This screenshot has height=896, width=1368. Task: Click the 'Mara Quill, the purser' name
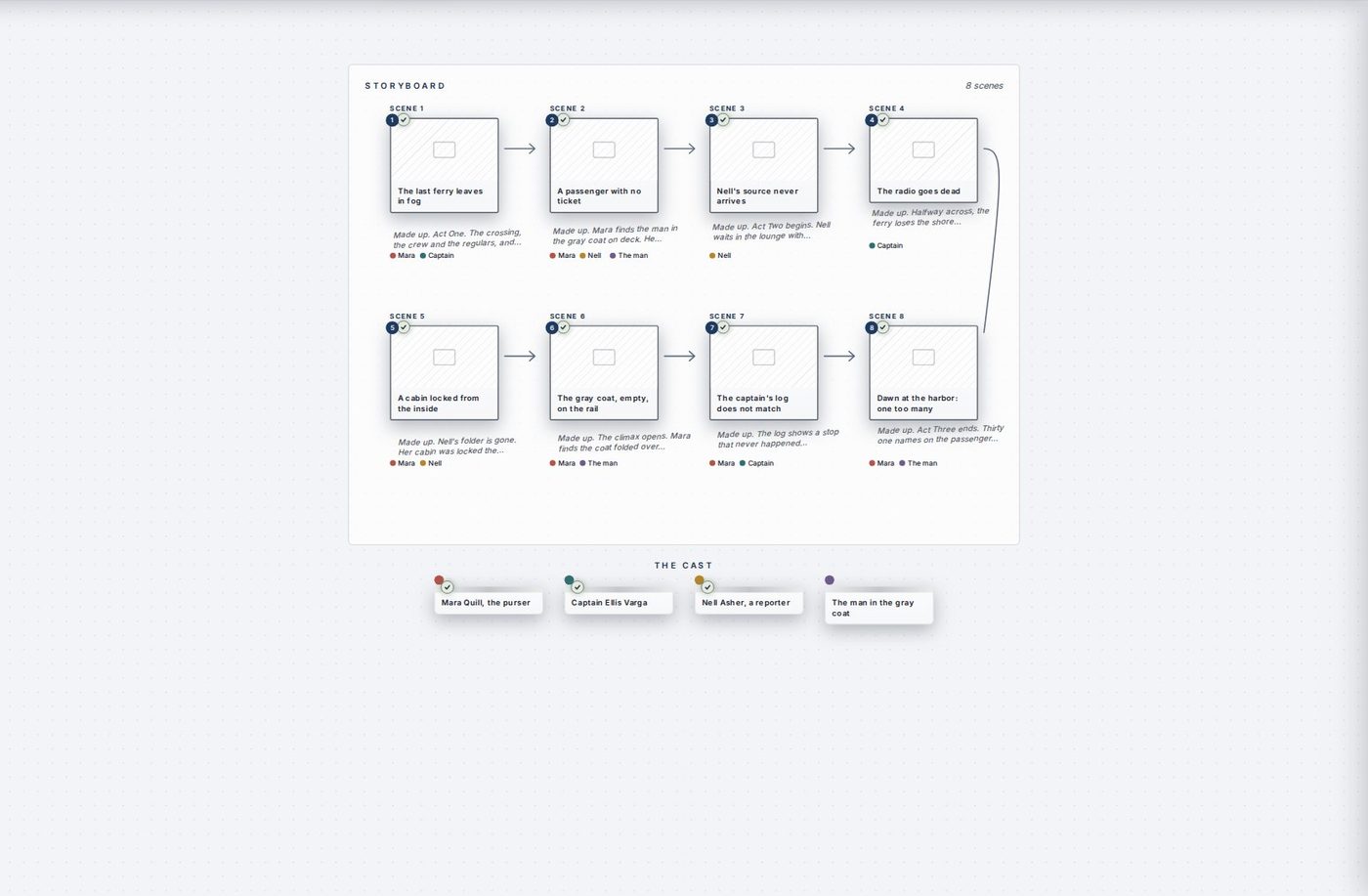click(486, 603)
